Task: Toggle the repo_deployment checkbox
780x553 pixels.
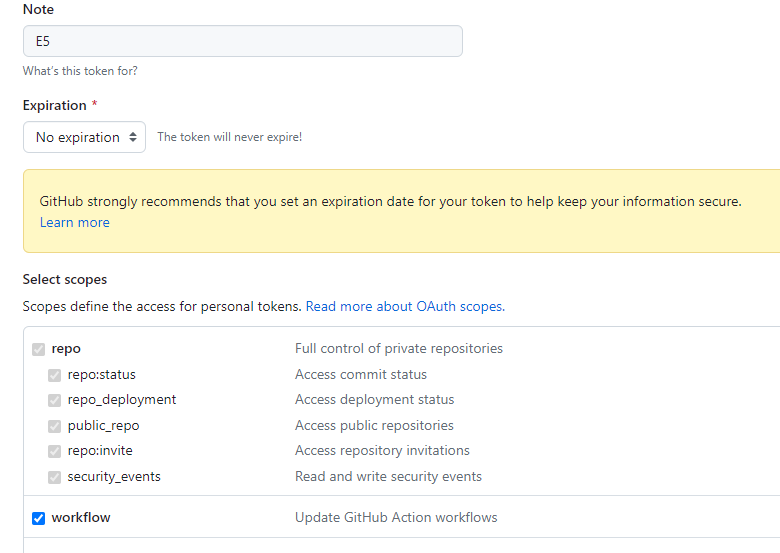Action: point(54,400)
